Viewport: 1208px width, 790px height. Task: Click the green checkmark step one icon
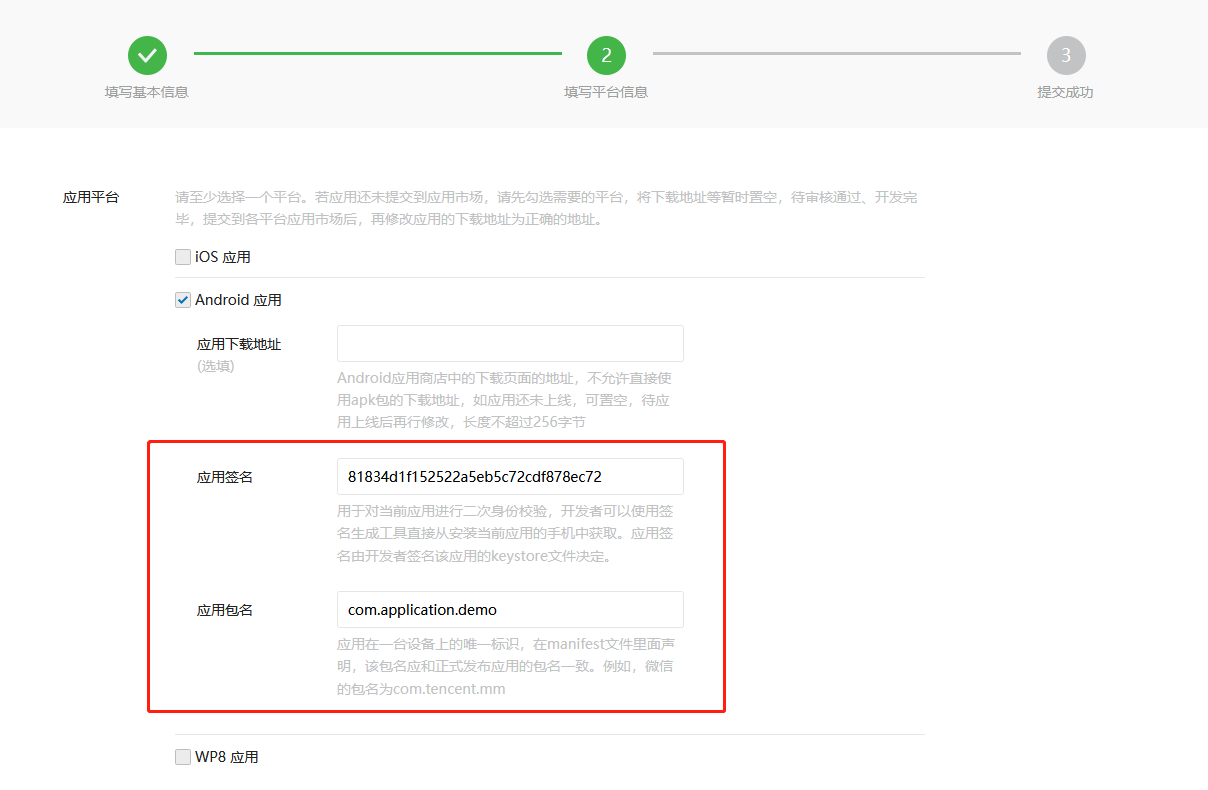tap(147, 55)
